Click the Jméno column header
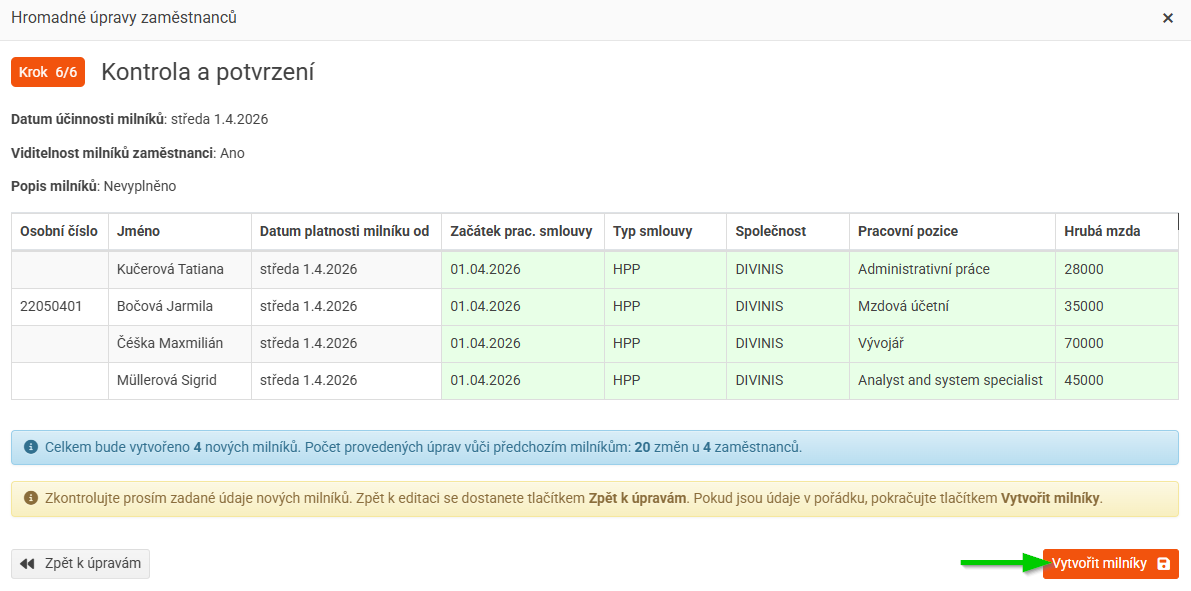The height and width of the screenshot is (591, 1191). coord(138,231)
